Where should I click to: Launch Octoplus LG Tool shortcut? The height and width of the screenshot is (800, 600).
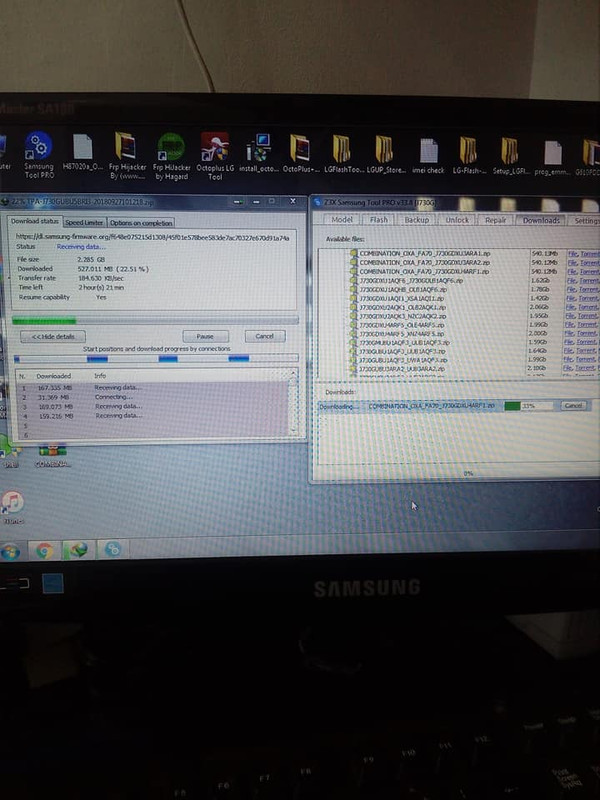pyautogui.click(x=215, y=156)
